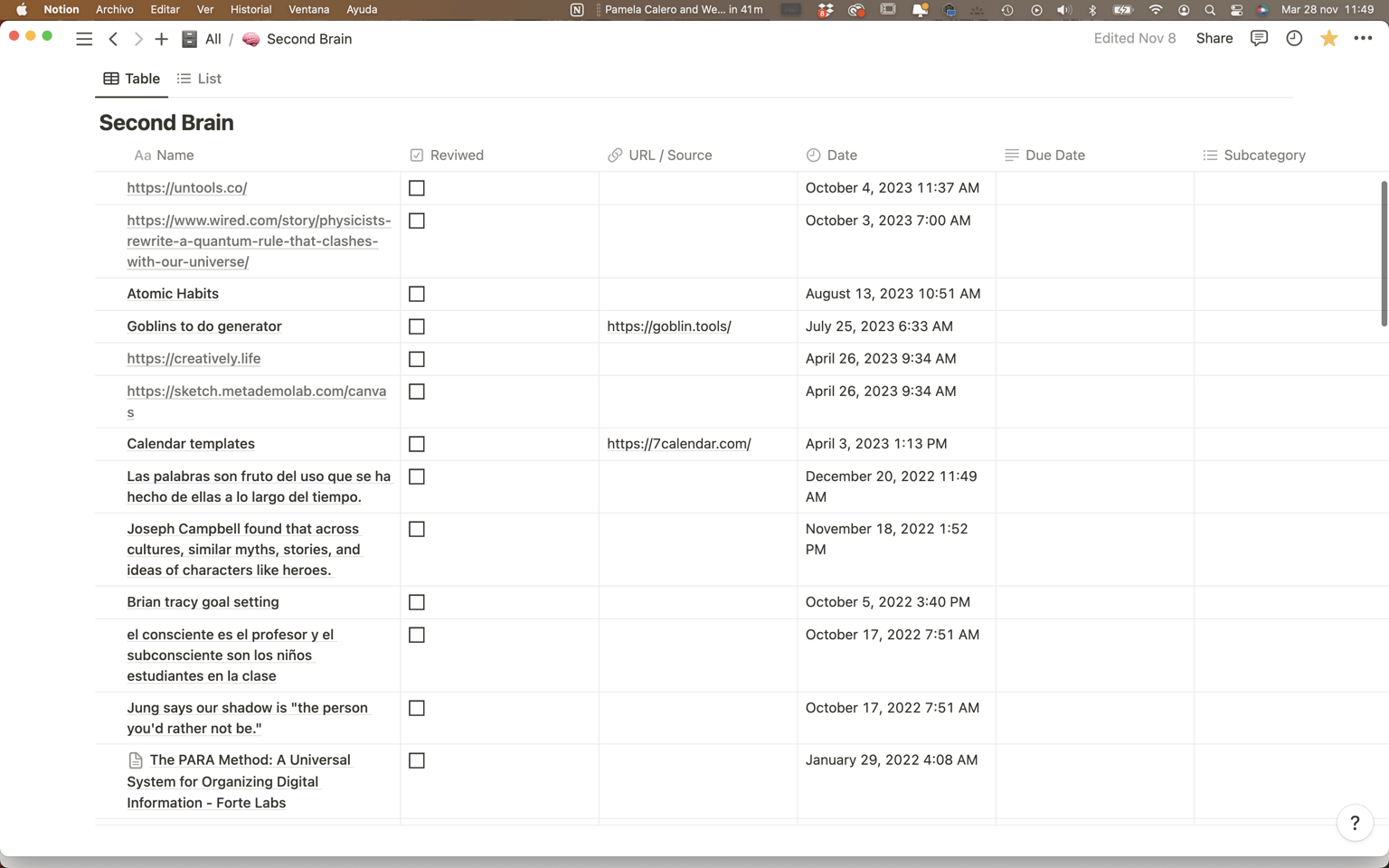Click the battery icon in menu bar
The width and height of the screenshot is (1389, 868).
1123,9
